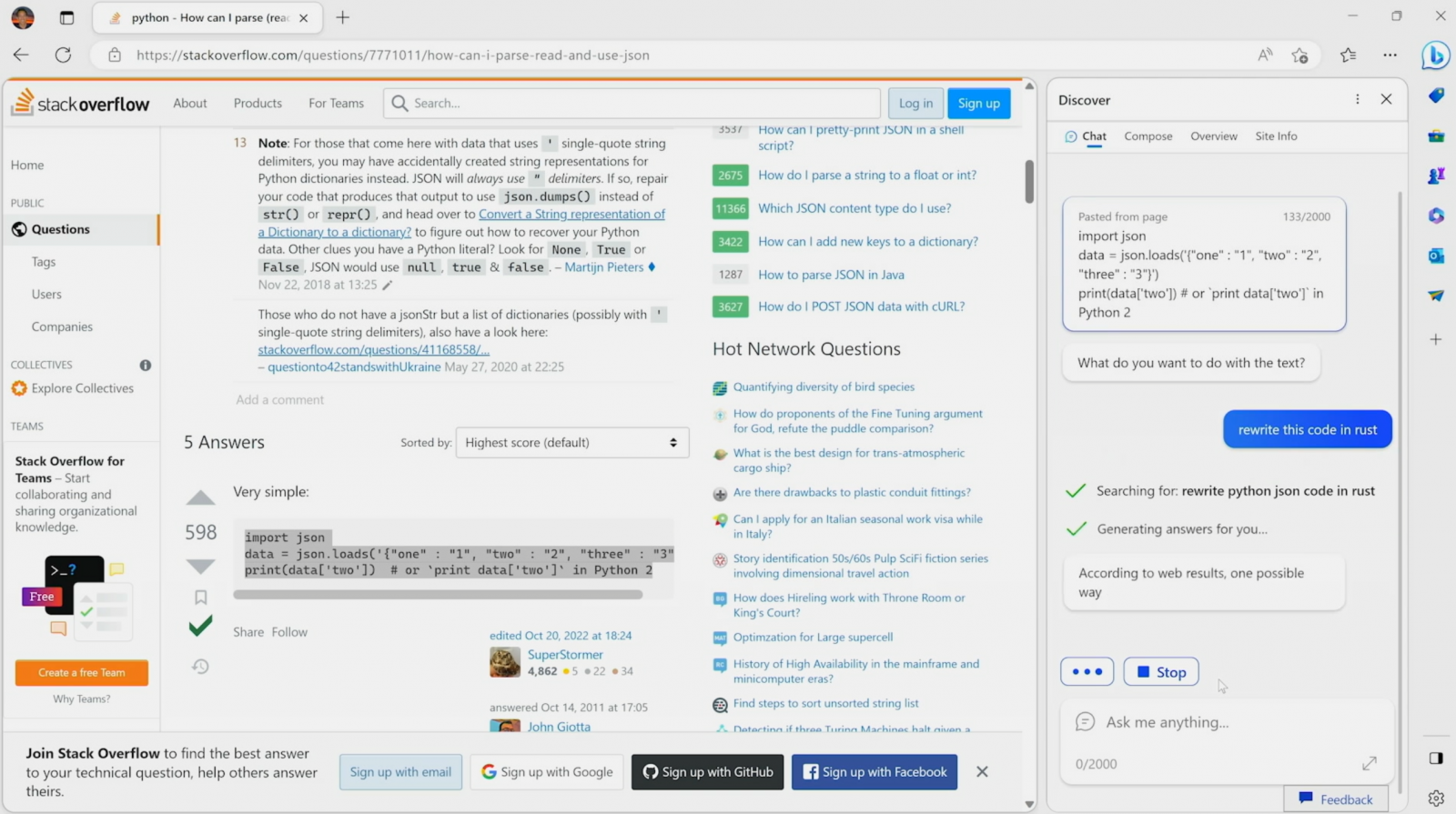Switch to the Compose tab
The height and width of the screenshot is (814, 1456).
(1148, 136)
